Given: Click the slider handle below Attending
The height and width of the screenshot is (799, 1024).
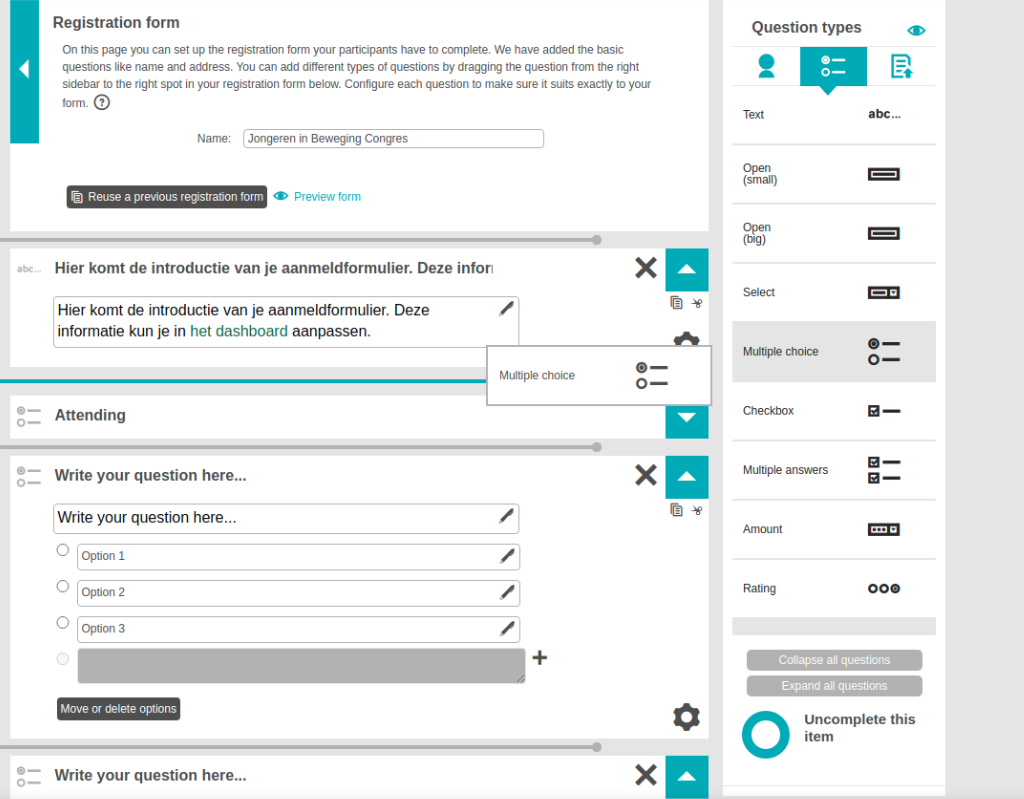Looking at the screenshot, I should click(596, 447).
